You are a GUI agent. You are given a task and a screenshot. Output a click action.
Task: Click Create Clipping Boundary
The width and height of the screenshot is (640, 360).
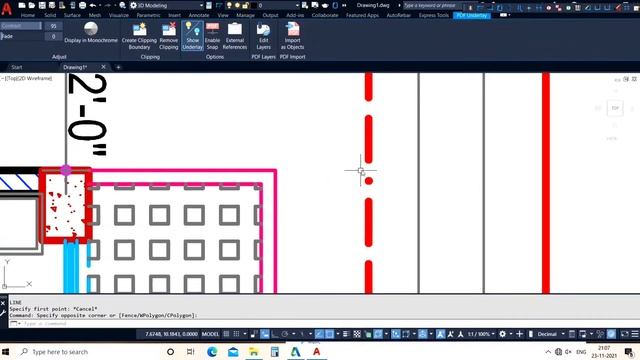[x=139, y=36]
